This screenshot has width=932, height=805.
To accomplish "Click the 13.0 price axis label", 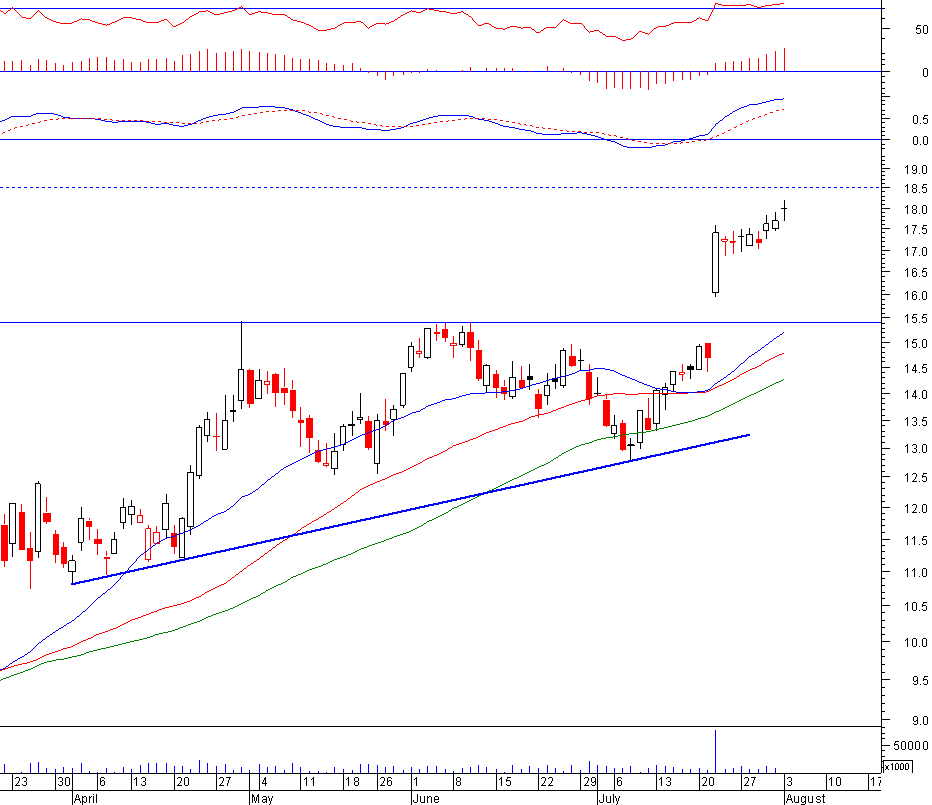I will click(916, 449).
